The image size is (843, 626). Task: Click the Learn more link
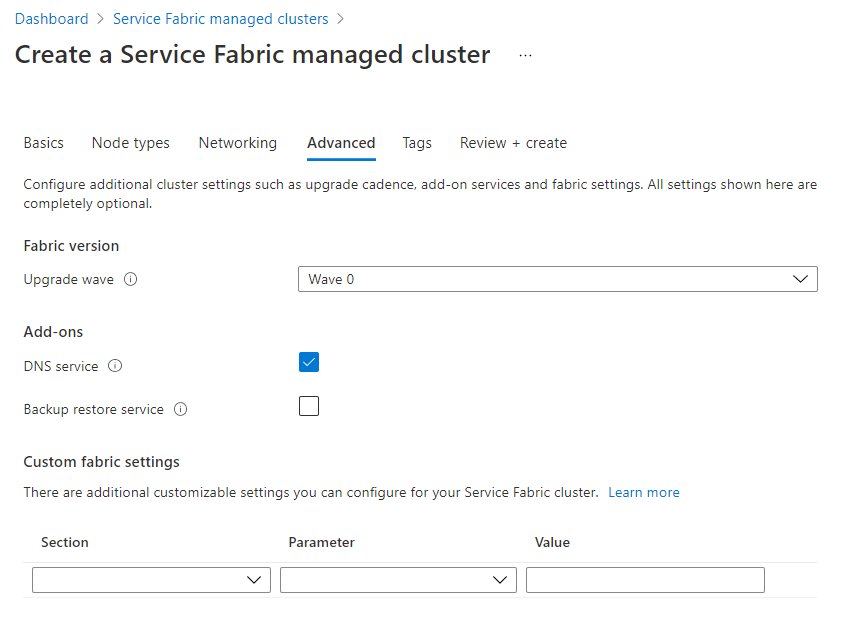tap(644, 492)
